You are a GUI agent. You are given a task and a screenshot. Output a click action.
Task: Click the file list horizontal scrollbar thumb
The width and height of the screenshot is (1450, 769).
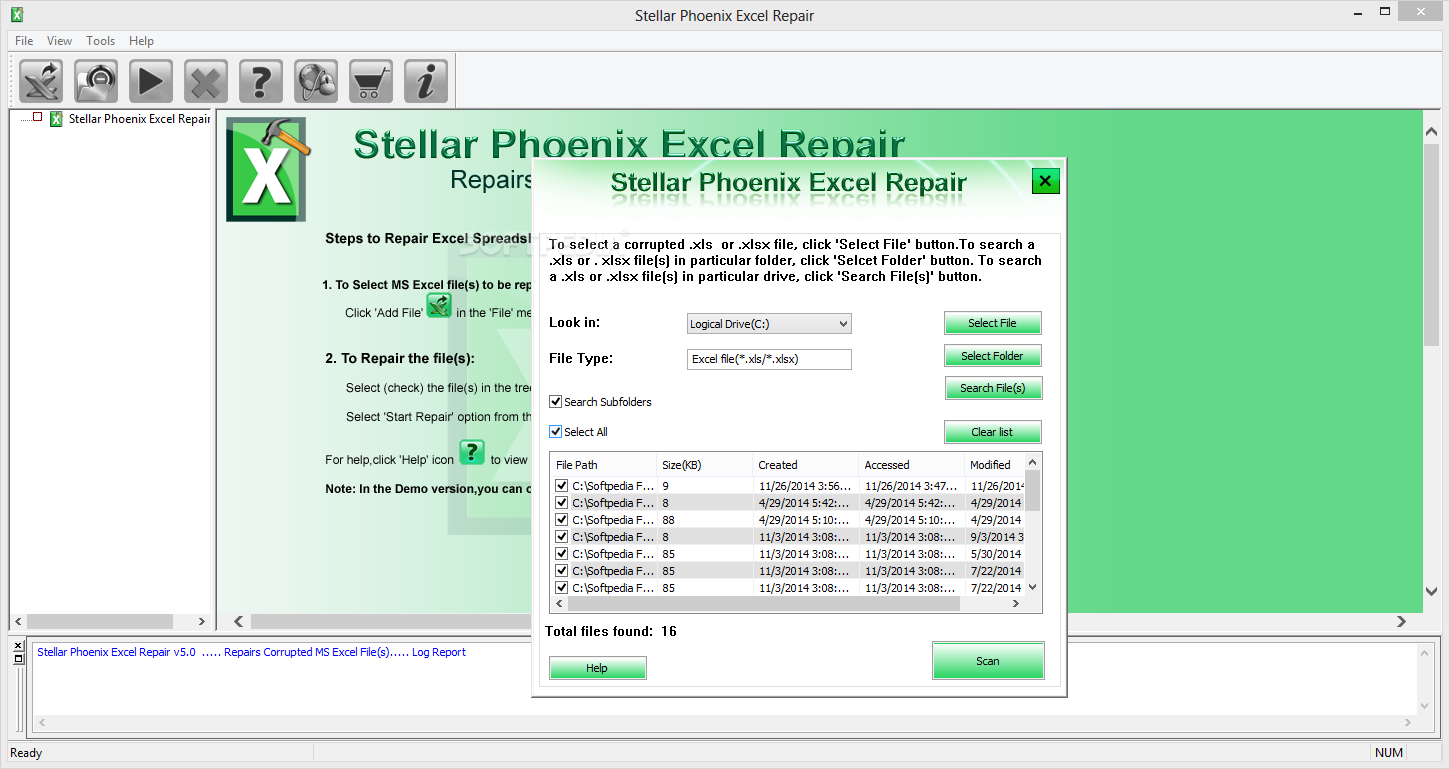[764, 604]
